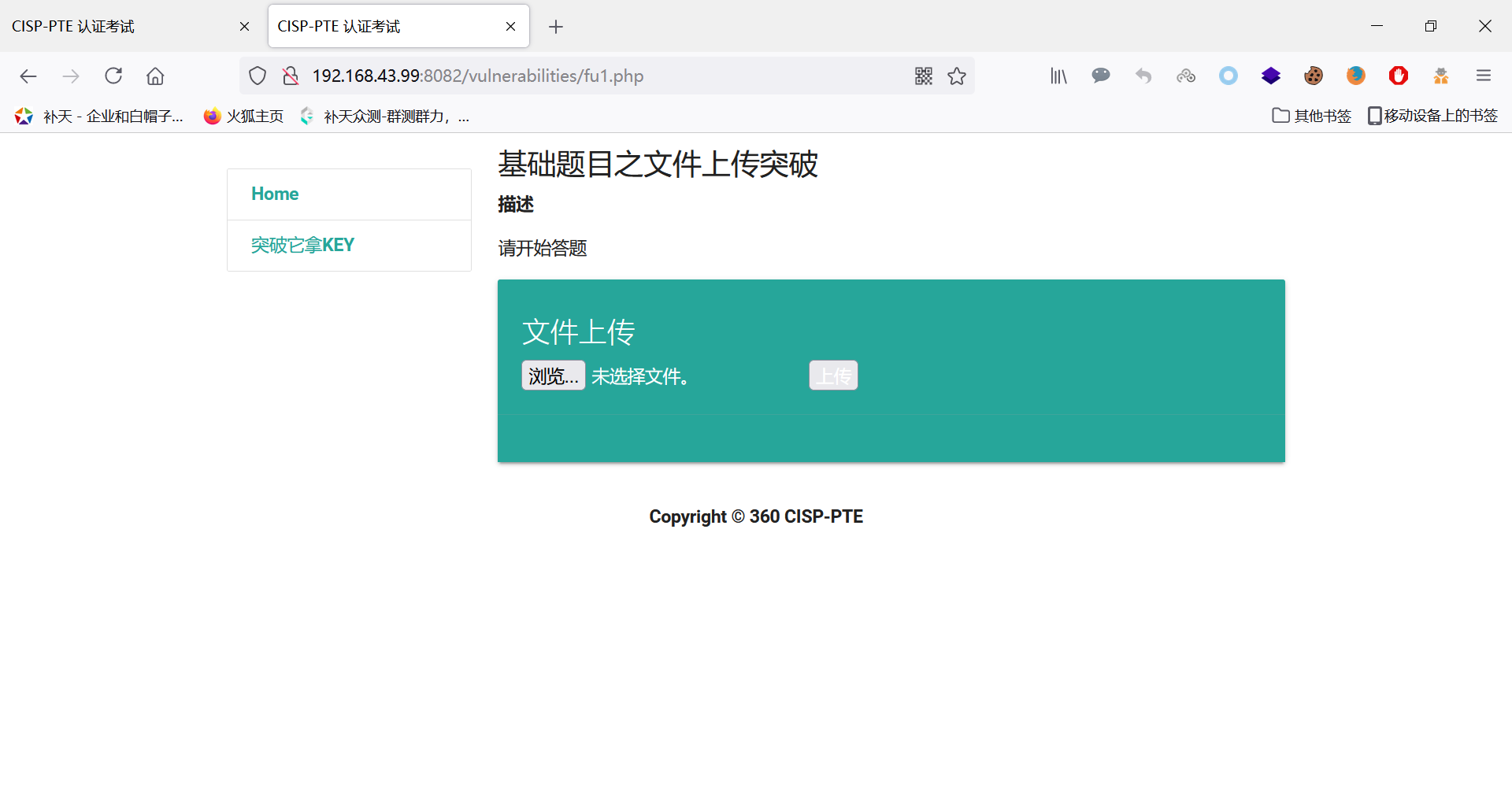Open the orange puzzle extension icon
Screen dimensions: 1512x803
click(1441, 76)
